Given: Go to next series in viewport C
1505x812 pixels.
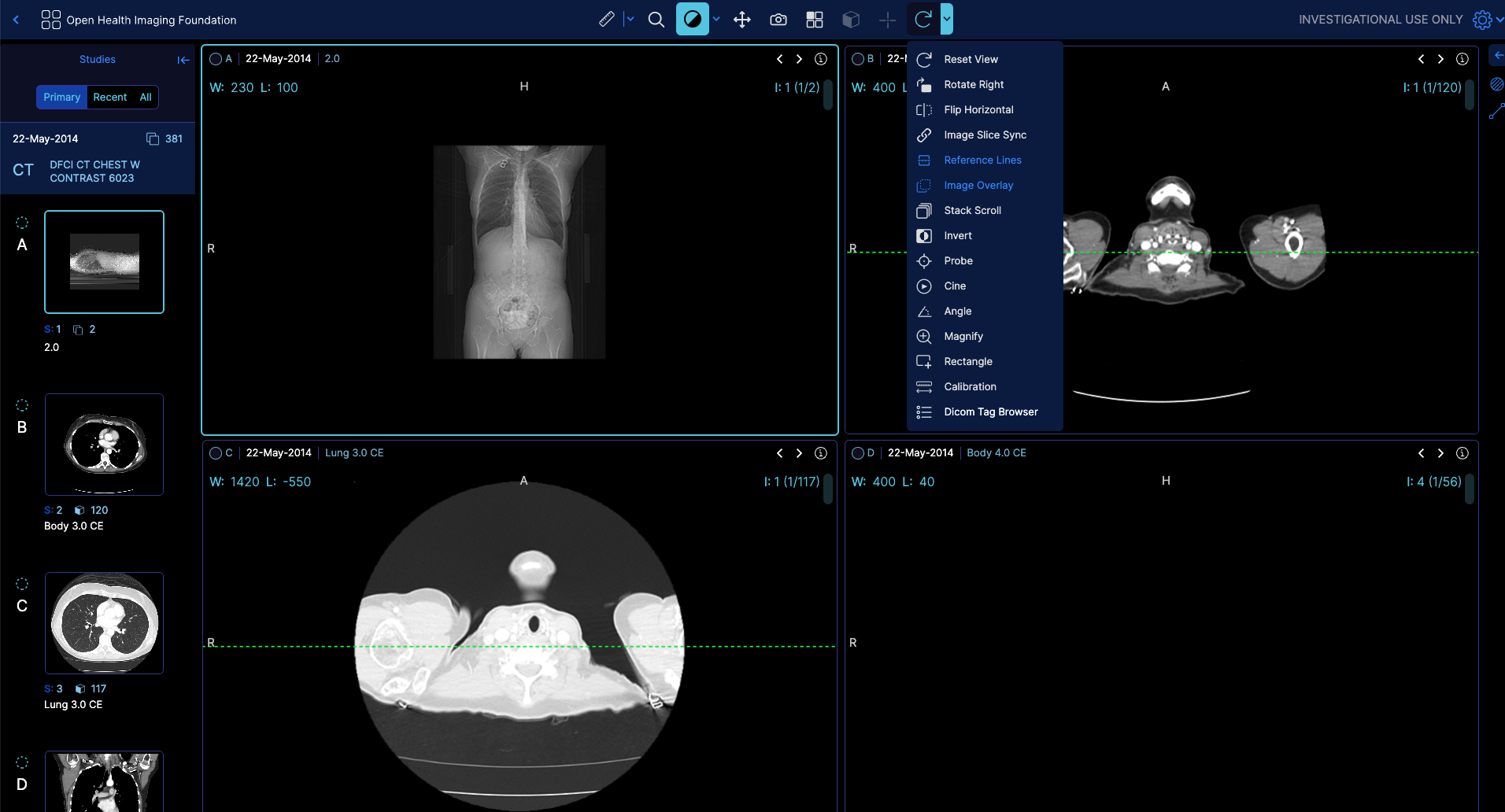Looking at the screenshot, I should pos(799,453).
